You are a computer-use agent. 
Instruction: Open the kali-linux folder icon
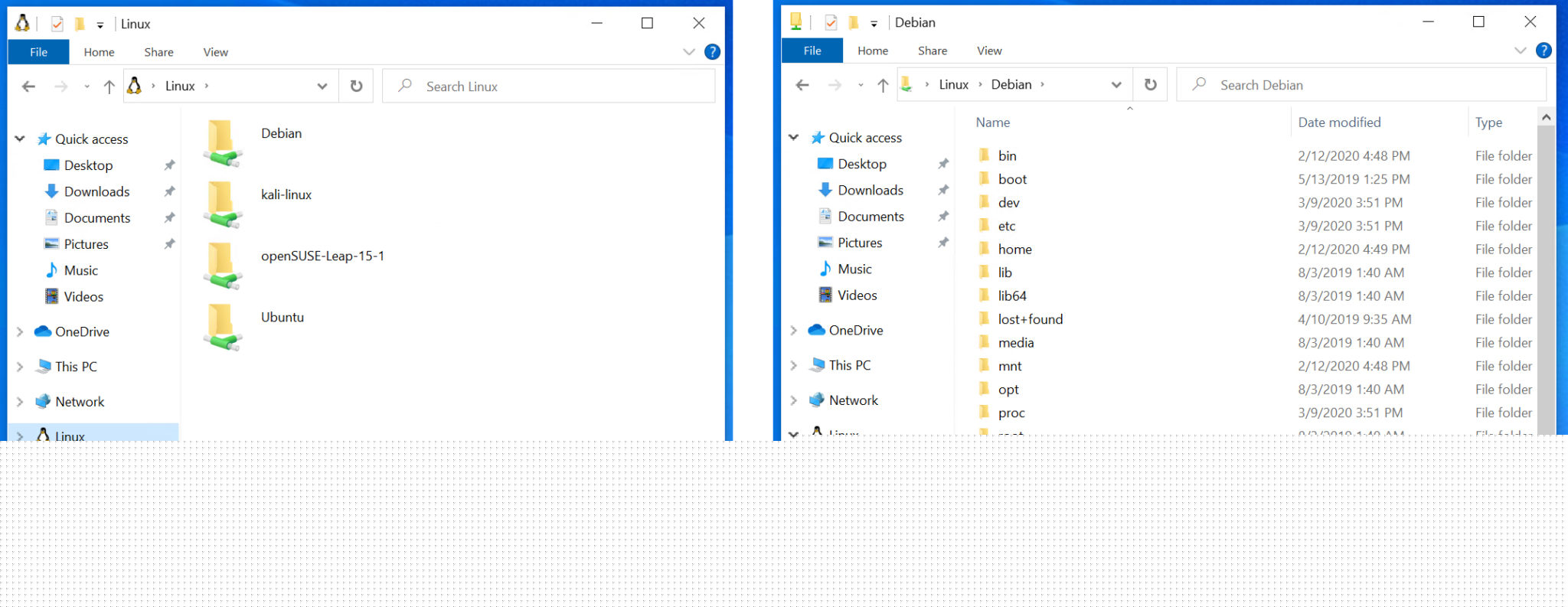click(x=222, y=204)
